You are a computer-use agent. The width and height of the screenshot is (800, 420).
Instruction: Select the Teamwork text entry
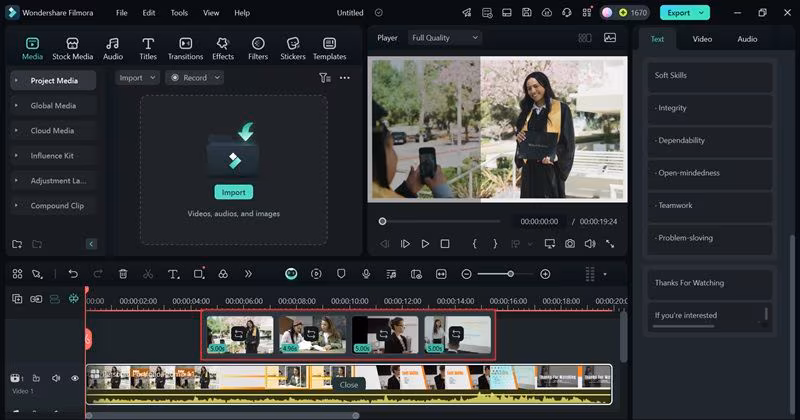coord(710,207)
